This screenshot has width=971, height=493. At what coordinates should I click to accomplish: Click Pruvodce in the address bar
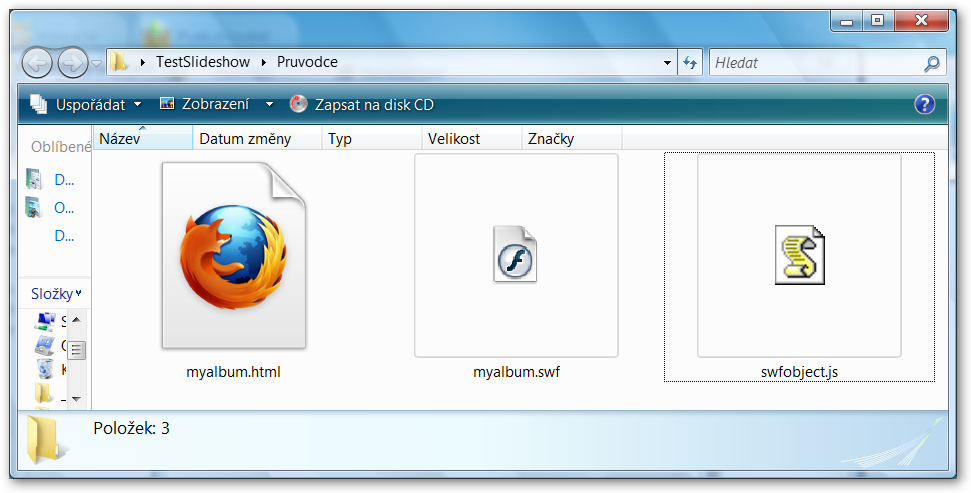pos(307,62)
